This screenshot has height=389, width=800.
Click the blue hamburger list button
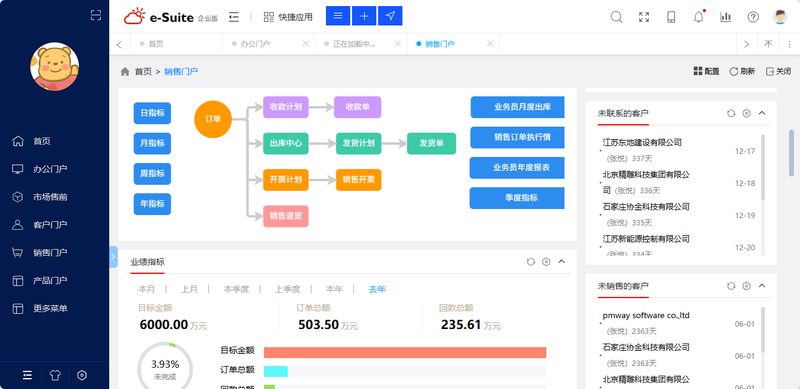(x=338, y=16)
